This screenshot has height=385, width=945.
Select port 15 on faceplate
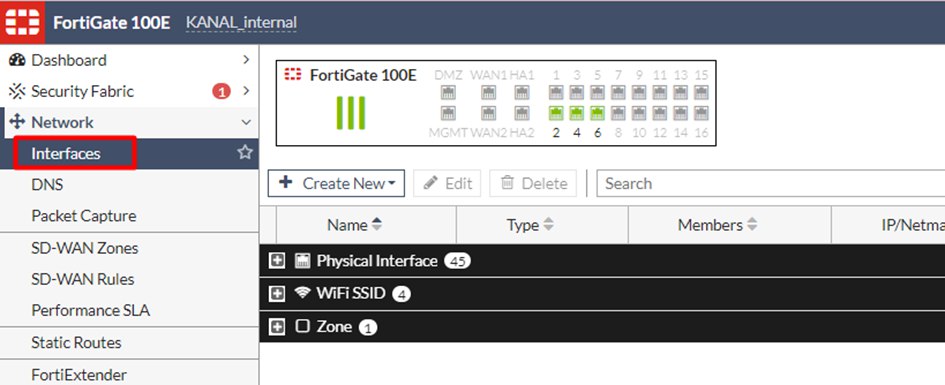click(701, 92)
